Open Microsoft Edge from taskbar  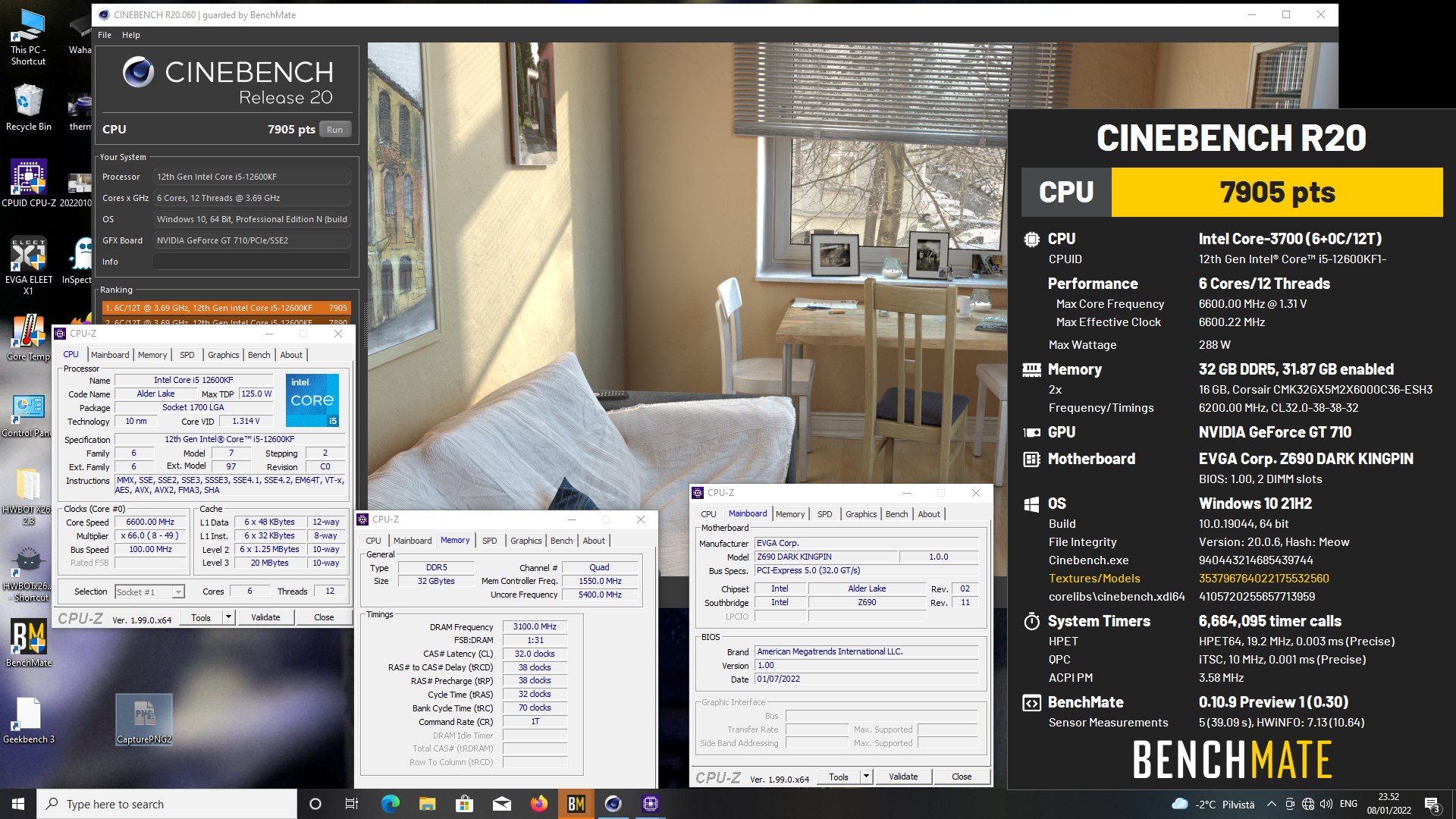pos(390,804)
